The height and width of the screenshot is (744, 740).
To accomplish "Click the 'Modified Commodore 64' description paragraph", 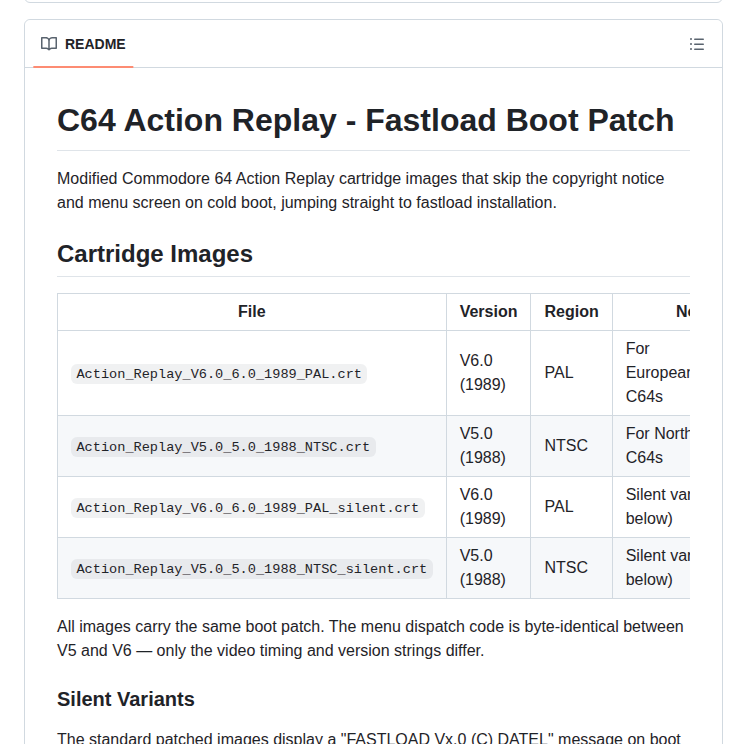I will 361,191.
